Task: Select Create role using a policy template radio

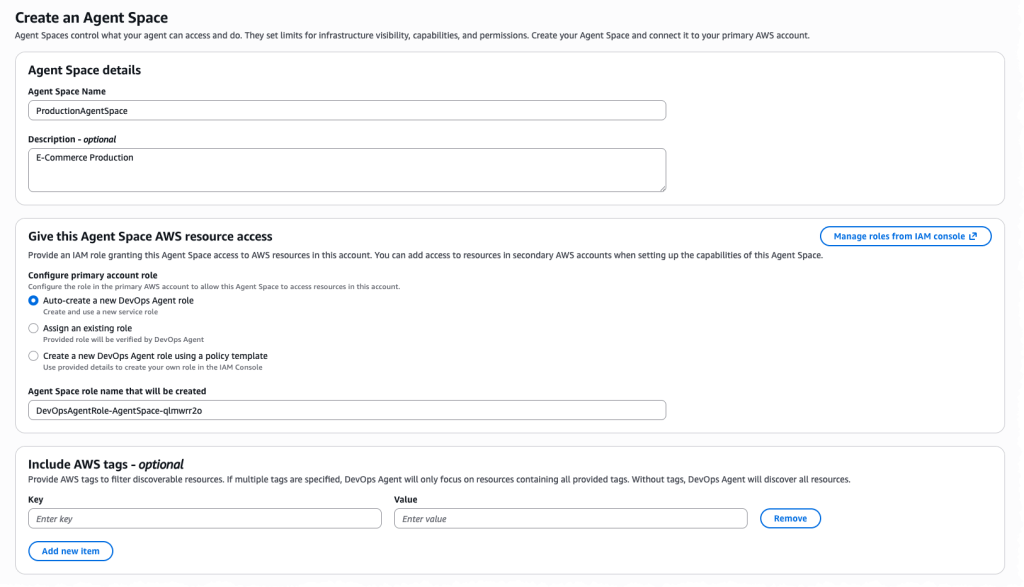Action: point(34,355)
